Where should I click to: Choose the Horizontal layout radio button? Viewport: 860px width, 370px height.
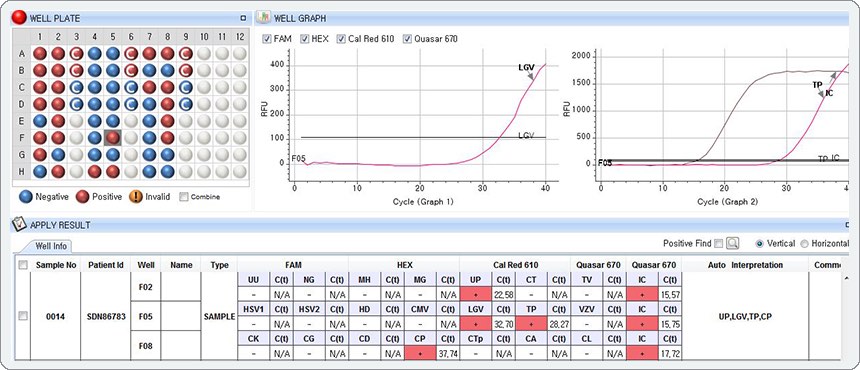click(x=805, y=243)
